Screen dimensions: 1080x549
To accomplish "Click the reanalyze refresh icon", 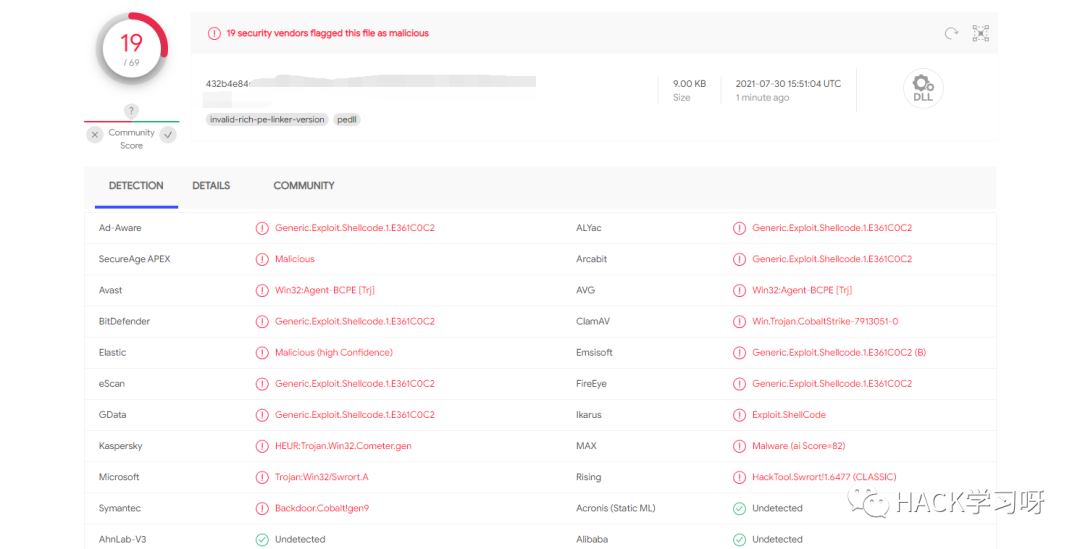I will (x=951, y=33).
